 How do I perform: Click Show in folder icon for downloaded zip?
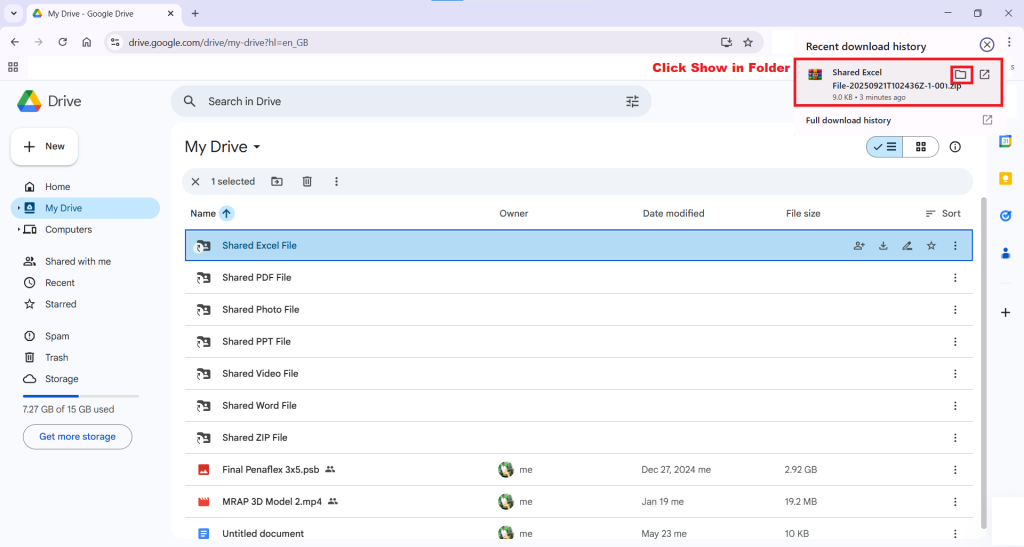(x=960, y=75)
